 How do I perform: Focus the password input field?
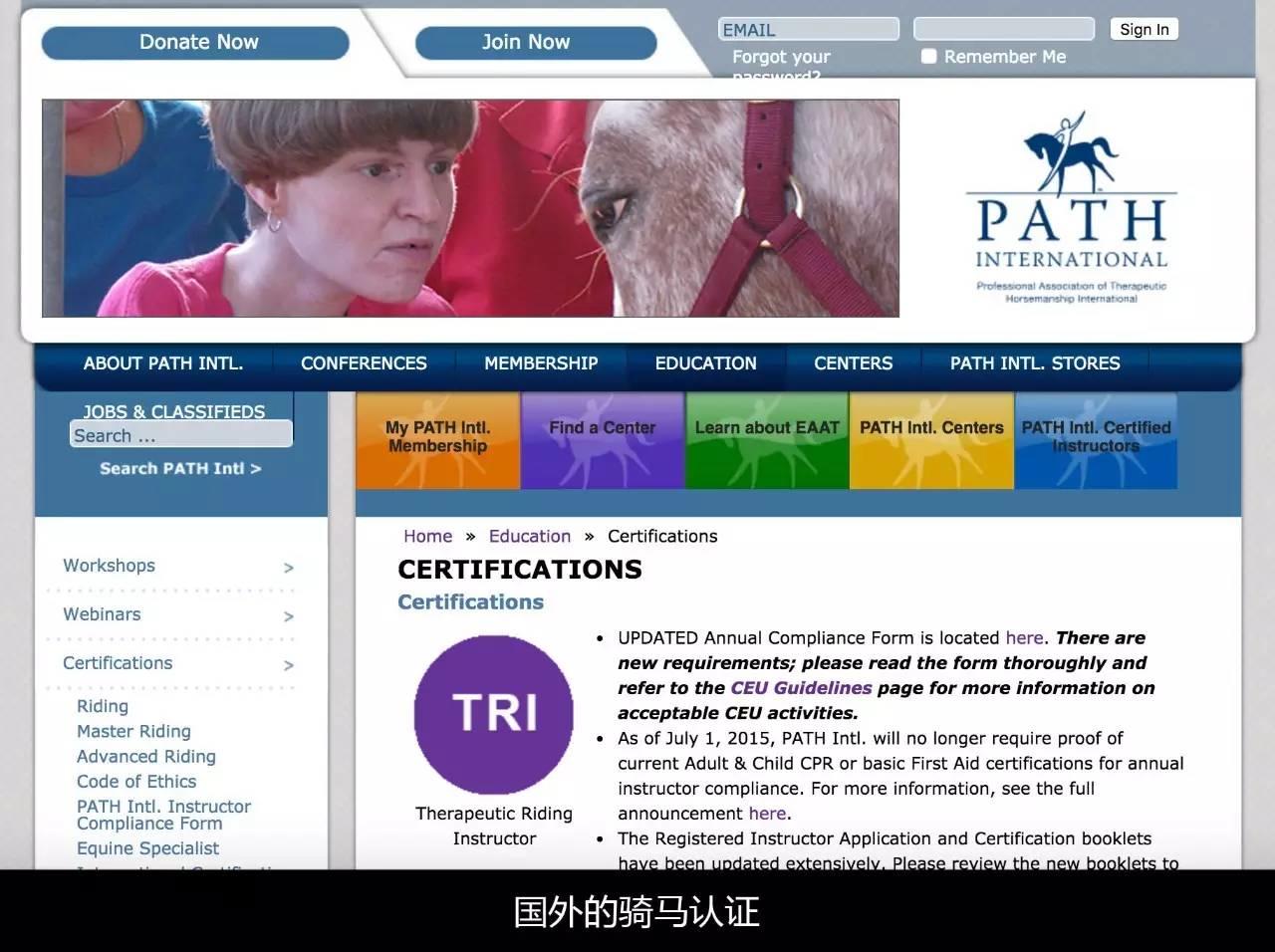tap(1004, 29)
